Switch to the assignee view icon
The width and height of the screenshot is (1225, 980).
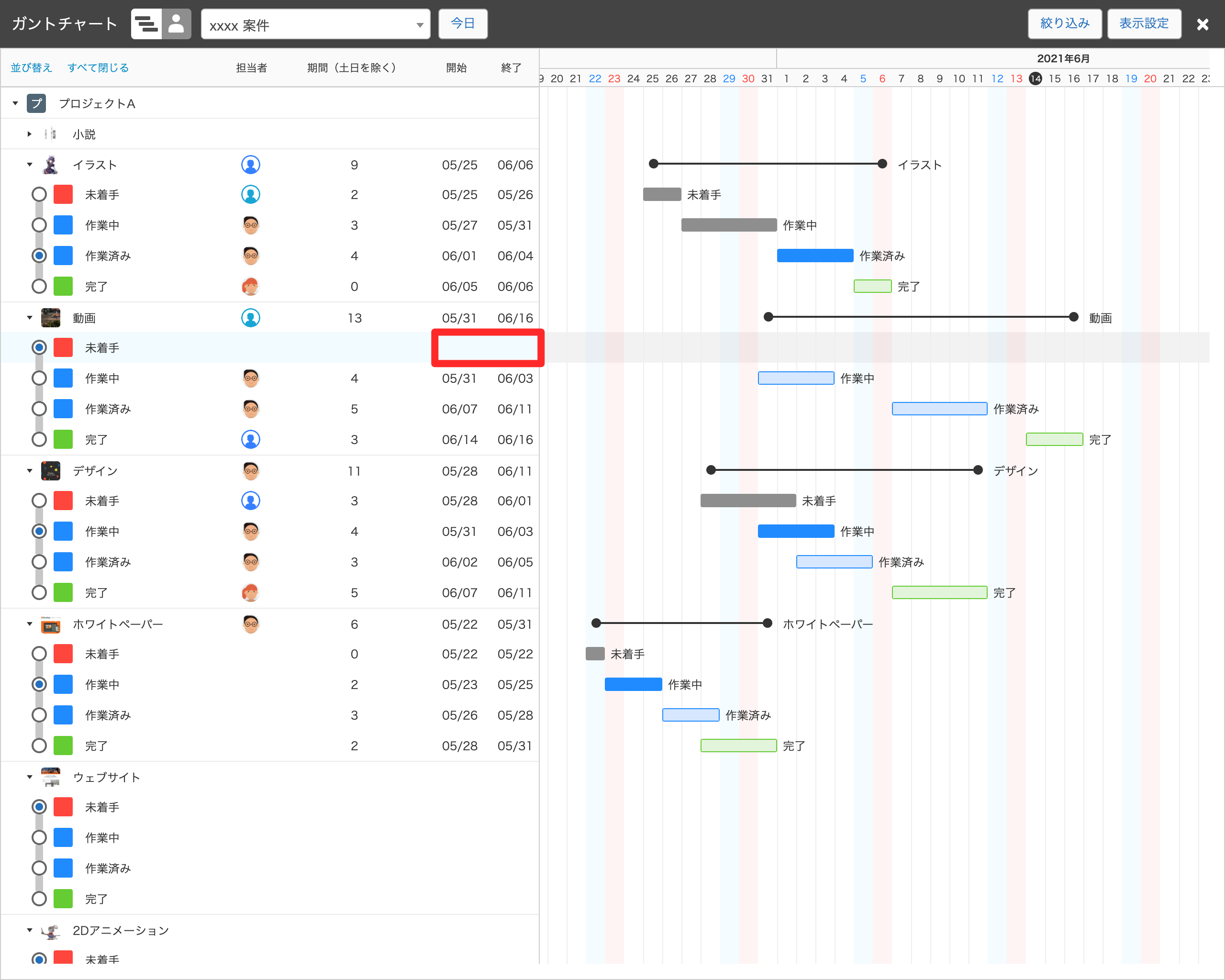click(177, 24)
